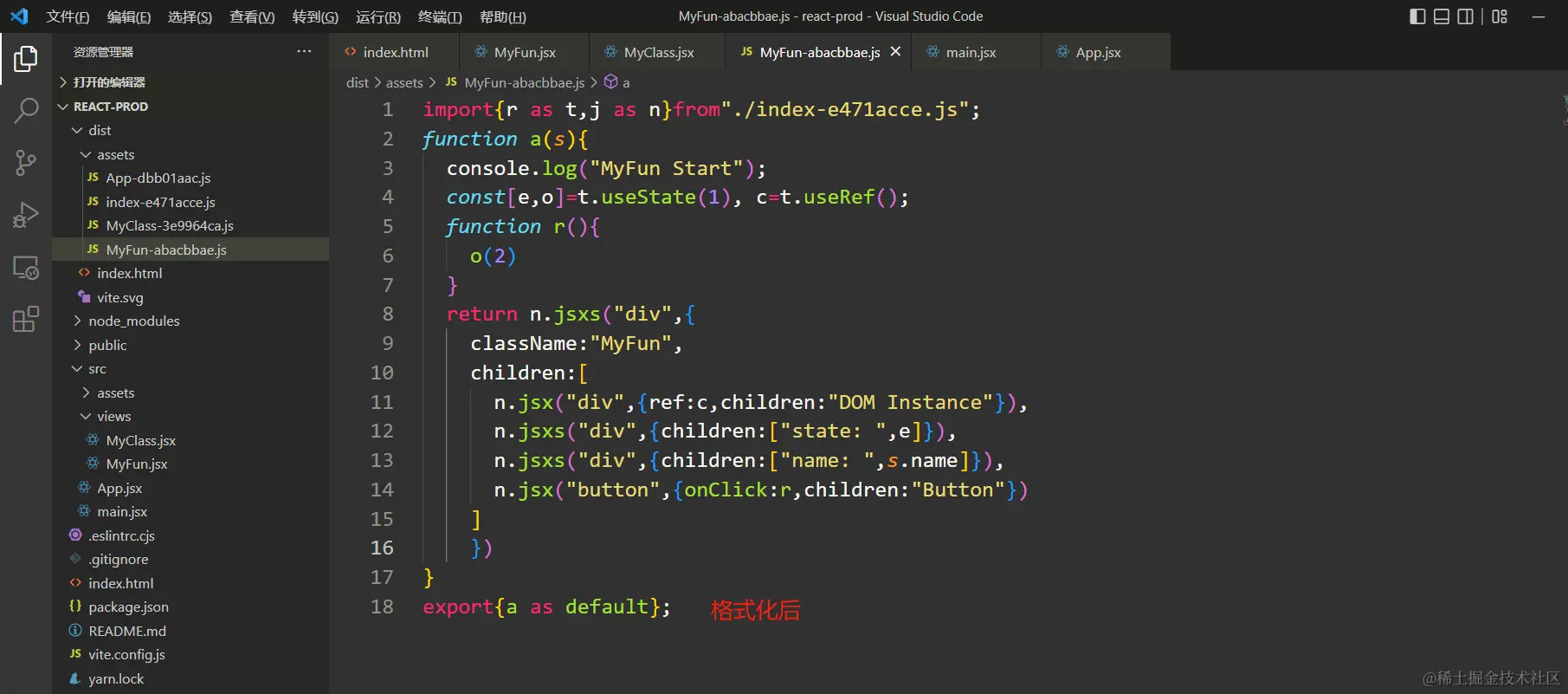Open the Run and Debug view icon
The height and width of the screenshot is (694, 1568).
coord(26,215)
